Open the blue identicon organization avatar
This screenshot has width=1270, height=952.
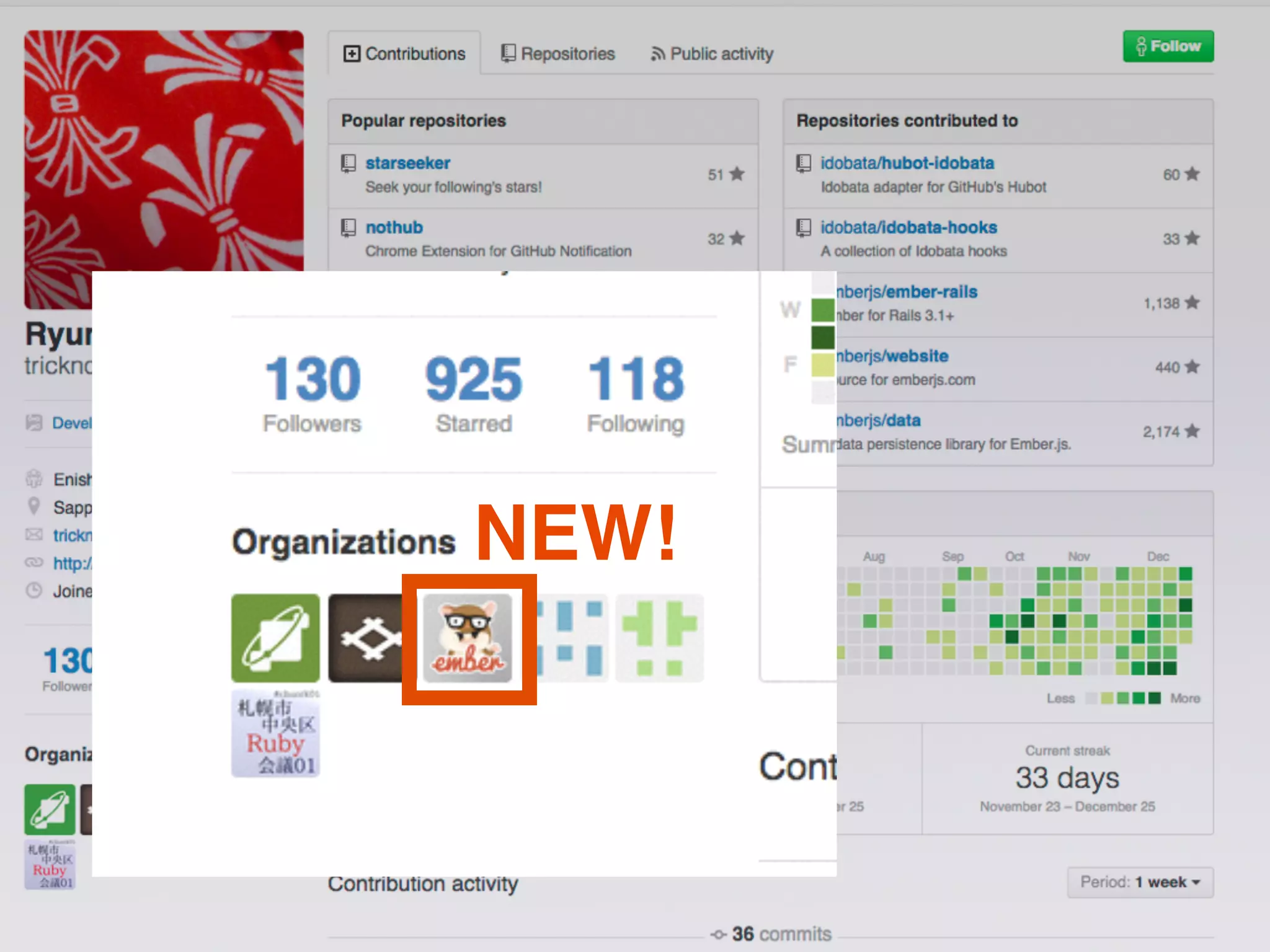(x=572, y=638)
